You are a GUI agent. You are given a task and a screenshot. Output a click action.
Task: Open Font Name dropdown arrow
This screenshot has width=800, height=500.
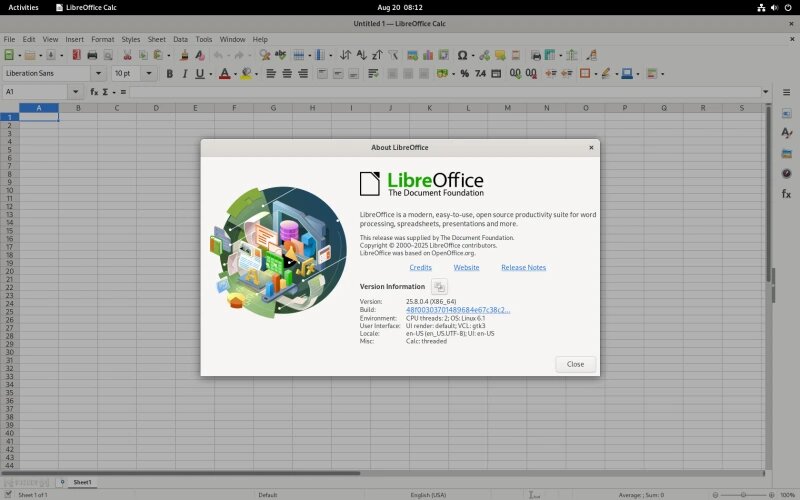(98, 73)
